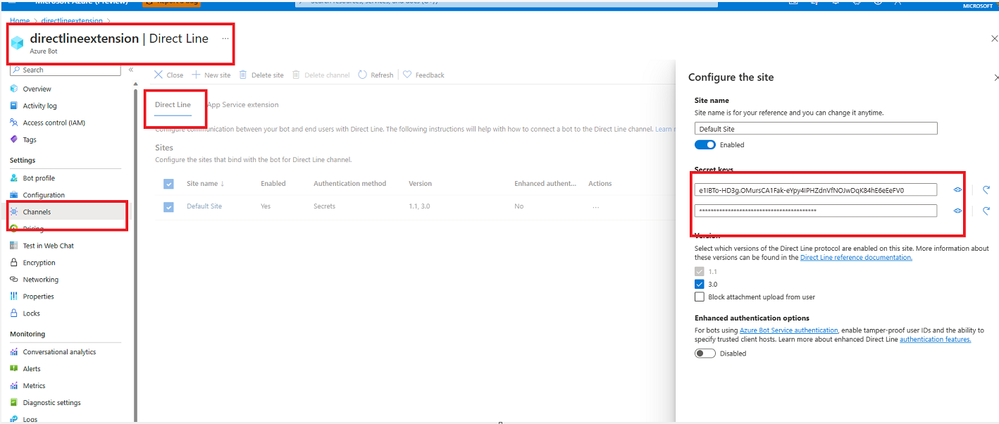The height and width of the screenshot is (424, 999).
Task: Toggle Enhanced authentication Disabled switch
Action: coord(705,353)
